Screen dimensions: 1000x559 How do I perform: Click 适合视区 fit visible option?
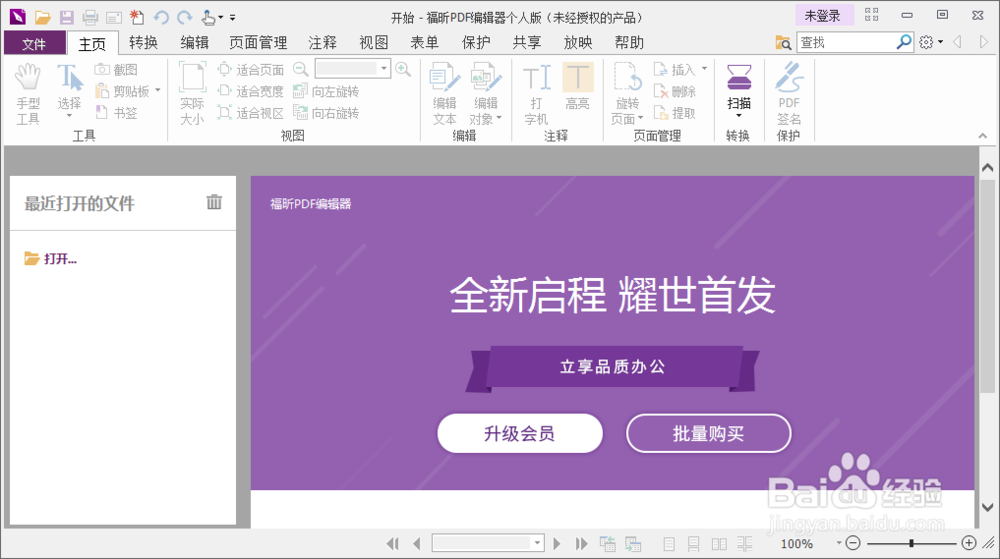(251, 113)
